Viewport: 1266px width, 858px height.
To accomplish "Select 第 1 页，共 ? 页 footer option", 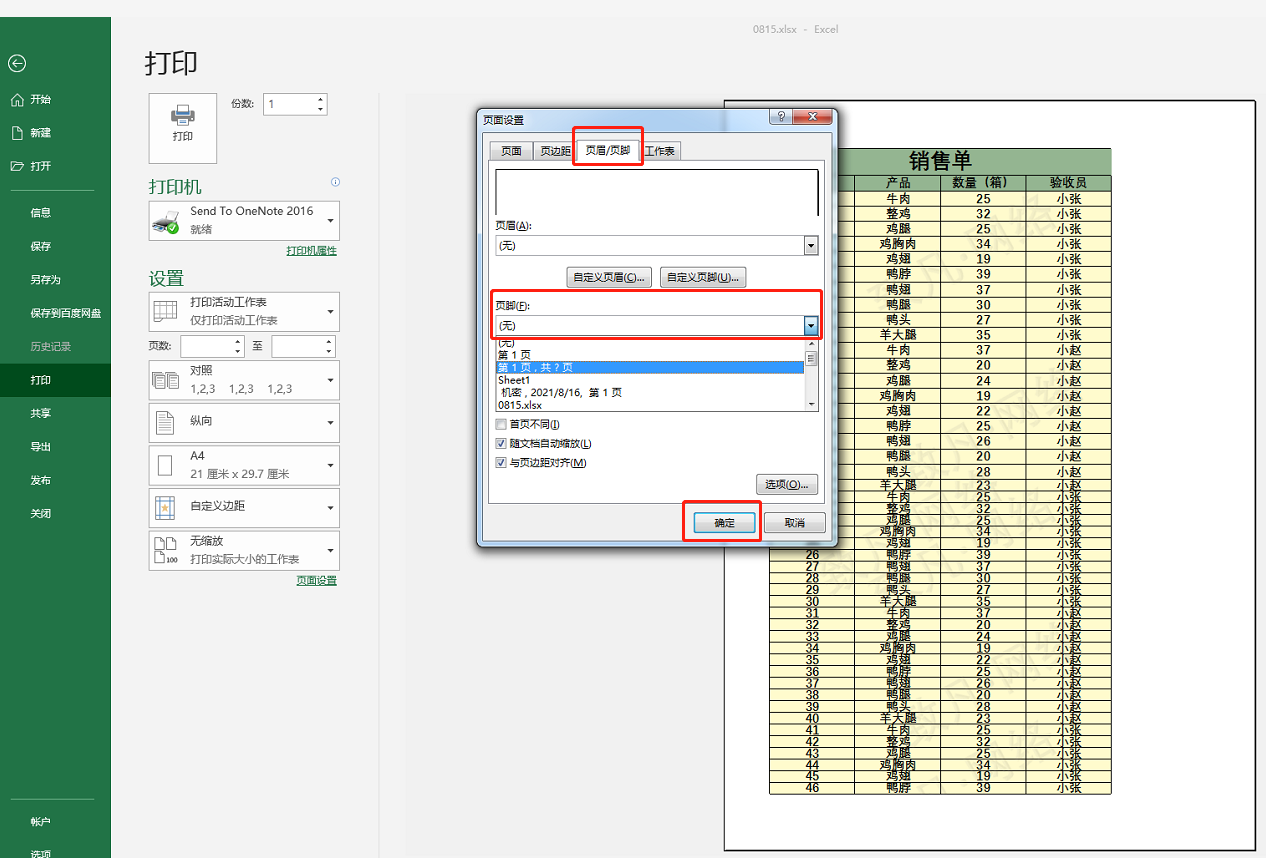I will tap(650, 367).
